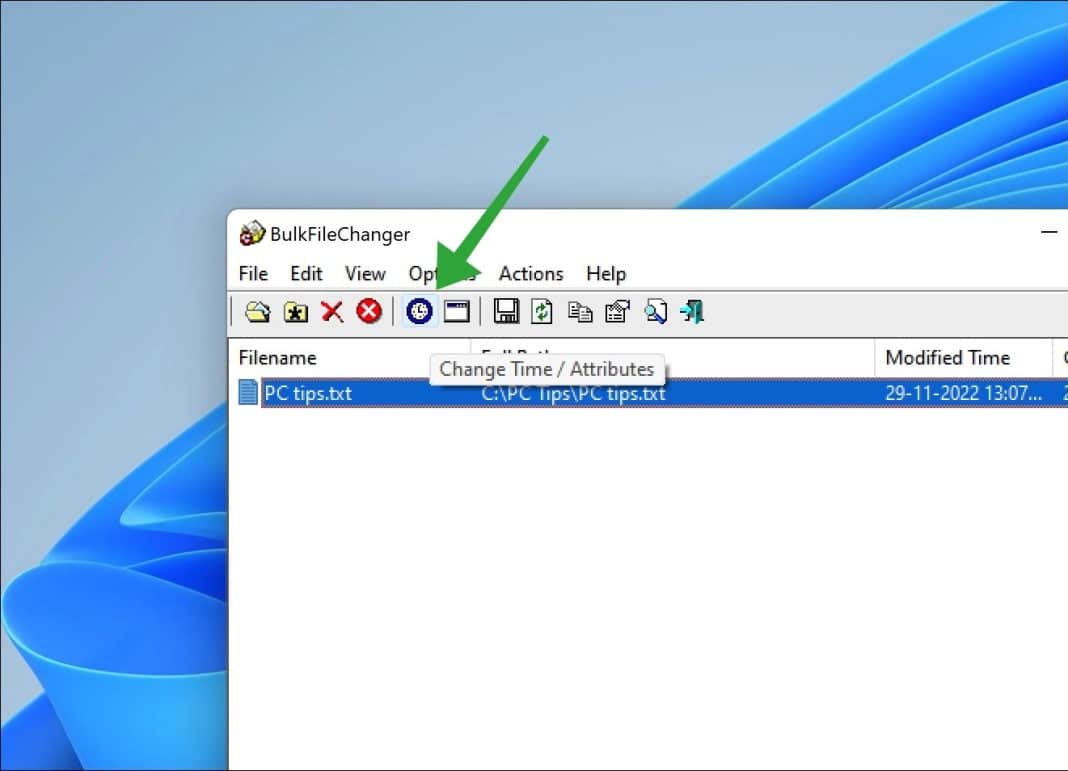Click the Execute Command window icon
The width and height of the screenshot is (1068, 771).
pyautogui.click(x=456, y=311)
